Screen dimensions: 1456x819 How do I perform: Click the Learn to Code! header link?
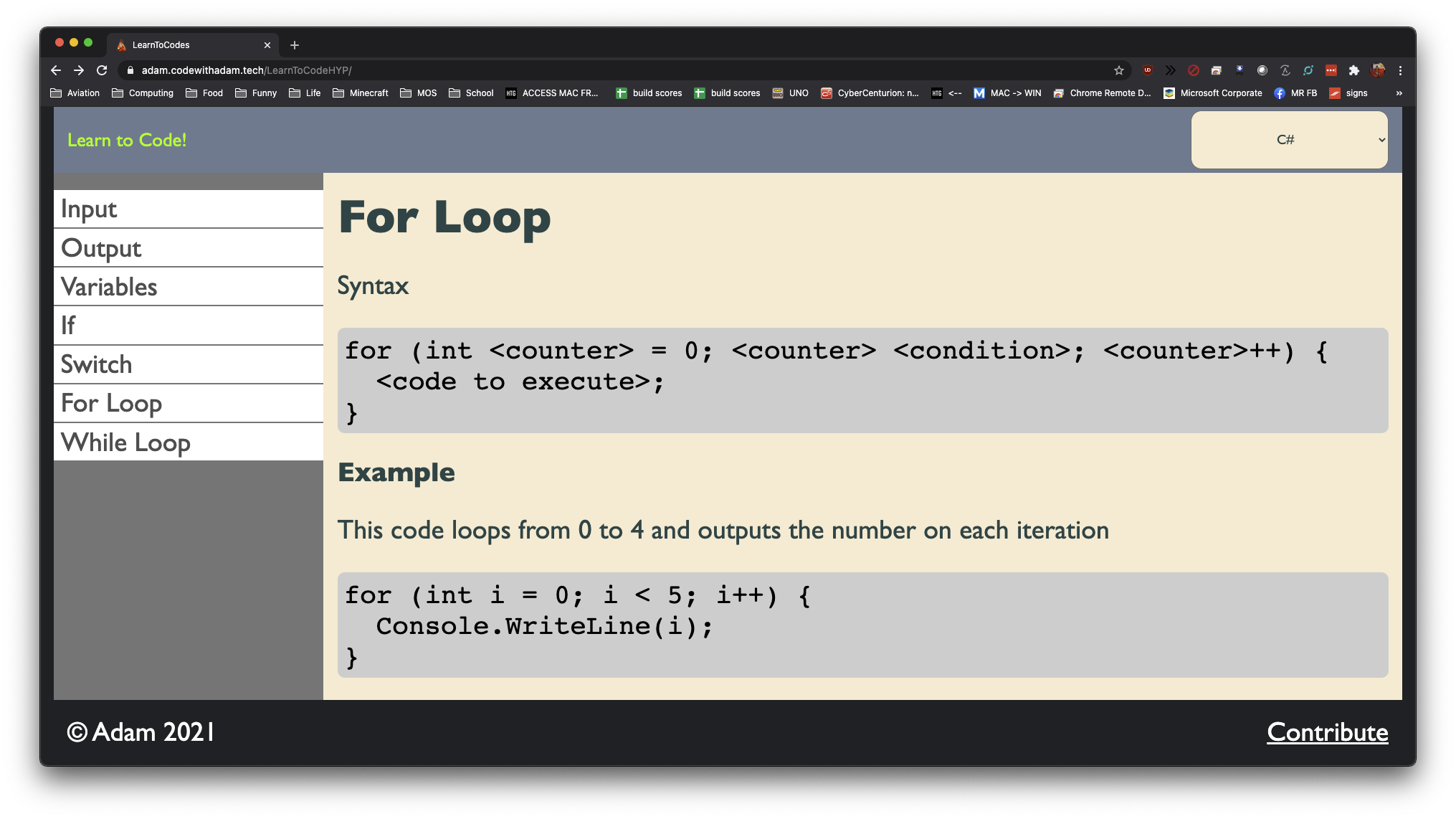(127, 140)
